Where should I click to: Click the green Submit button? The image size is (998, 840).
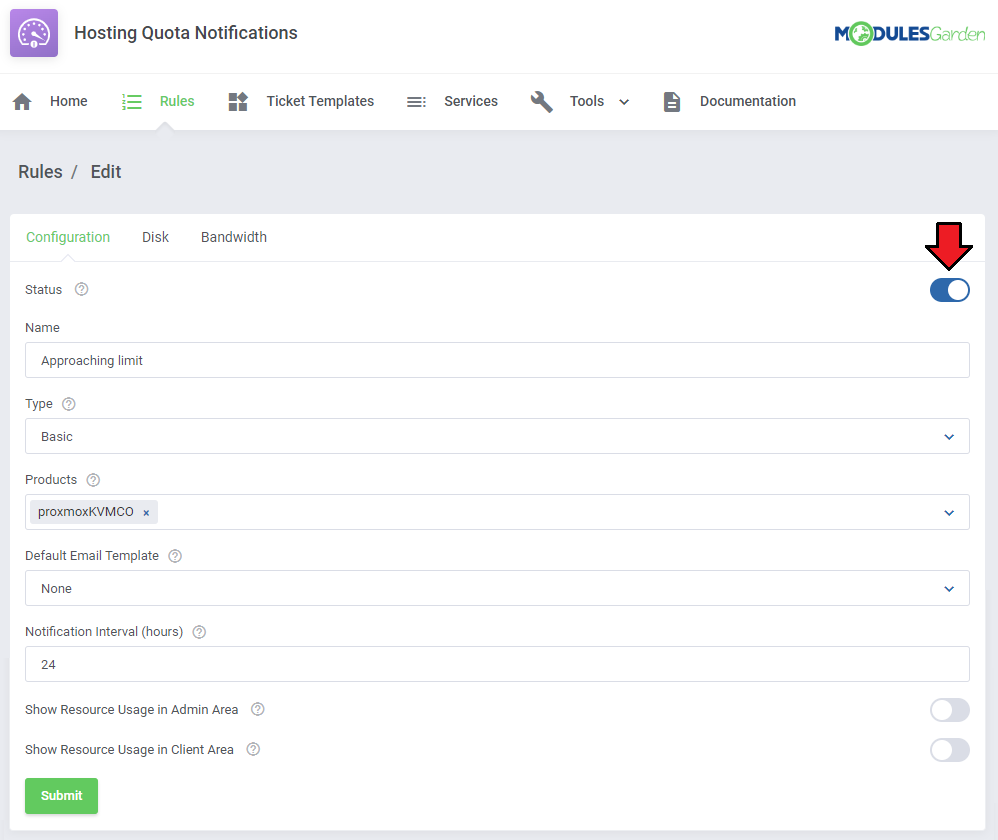coord(62,796)
